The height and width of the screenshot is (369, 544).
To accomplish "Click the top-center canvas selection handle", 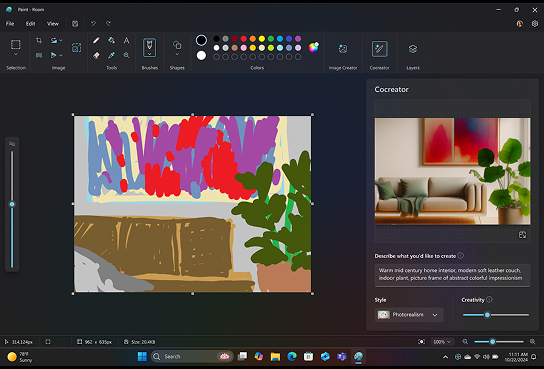I will [193, 114].
